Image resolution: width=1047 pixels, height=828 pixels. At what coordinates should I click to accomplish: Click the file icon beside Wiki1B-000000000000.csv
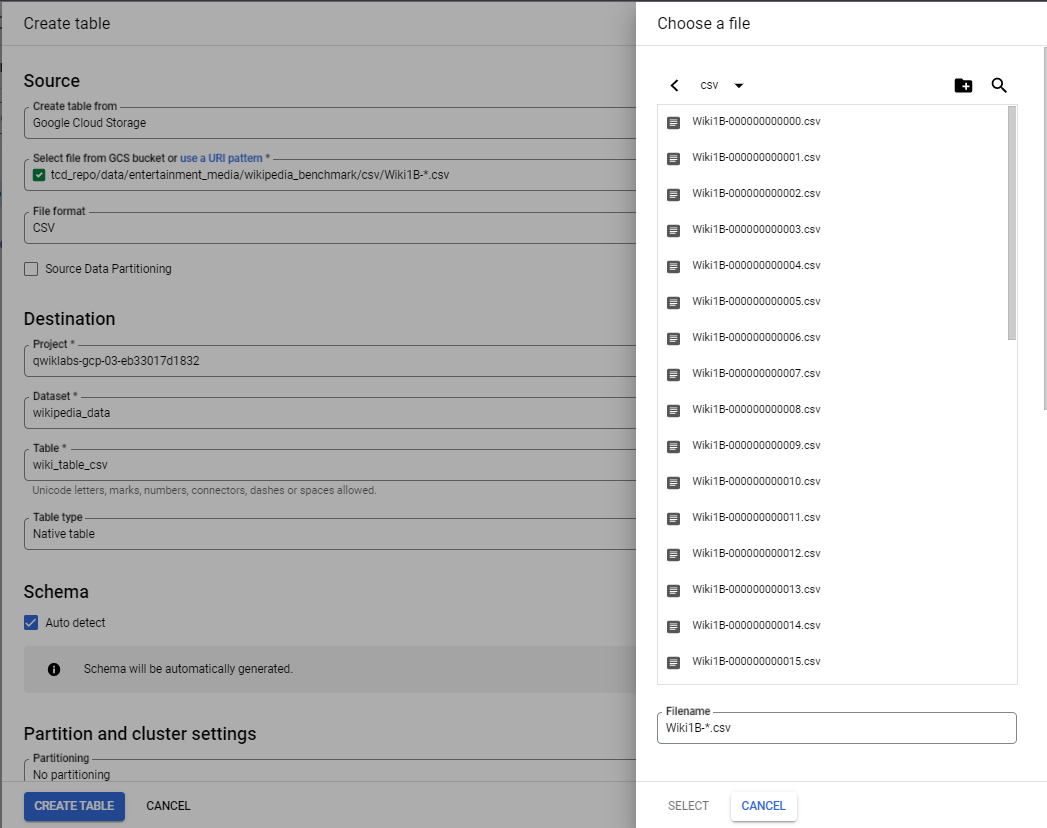click(x=672, y=121)
